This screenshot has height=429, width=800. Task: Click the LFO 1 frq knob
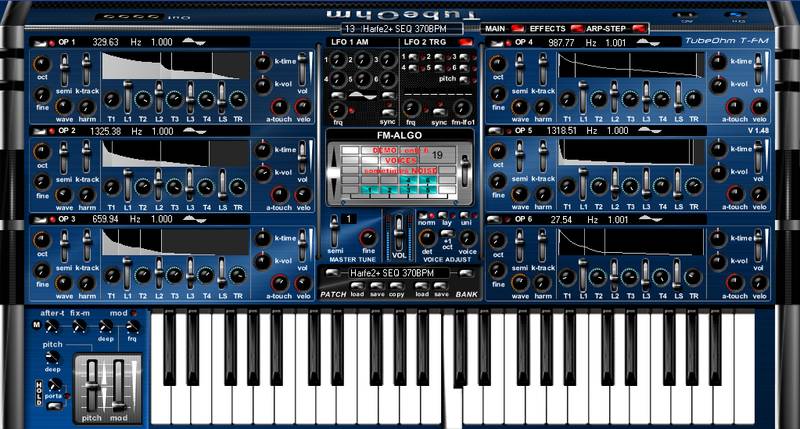[x=337, y=110]
